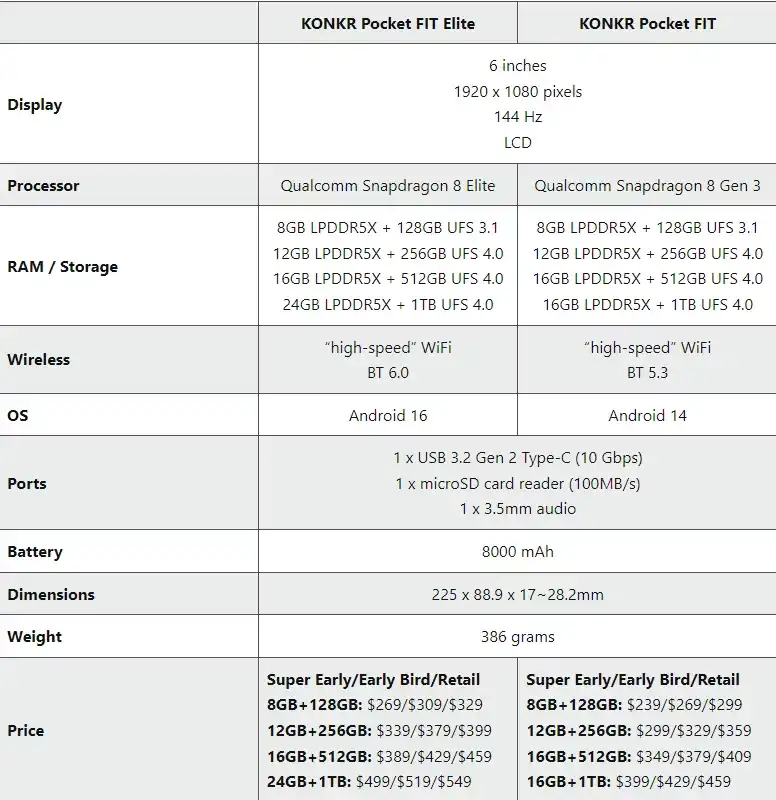The width and height of the screenshot is (776, 800).
Task: Click the Android 16 cell
Action: coord(388,415)
